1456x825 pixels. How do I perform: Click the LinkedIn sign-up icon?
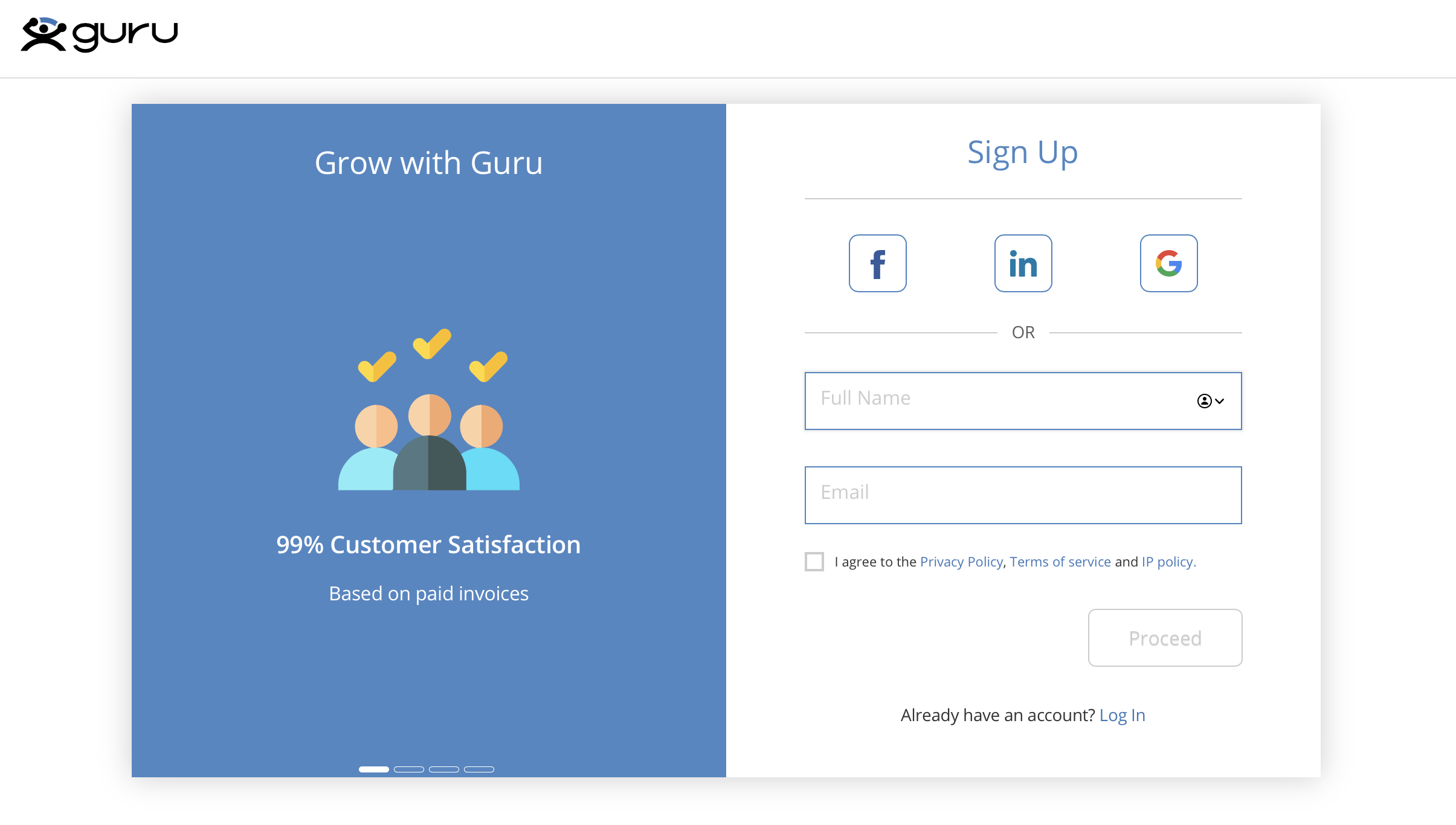[x=1023, y=263]
